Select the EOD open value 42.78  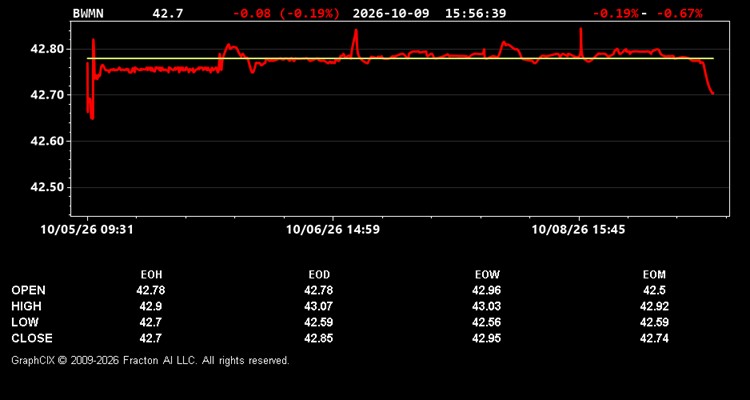pyautogui.click(x=319, y=290)
